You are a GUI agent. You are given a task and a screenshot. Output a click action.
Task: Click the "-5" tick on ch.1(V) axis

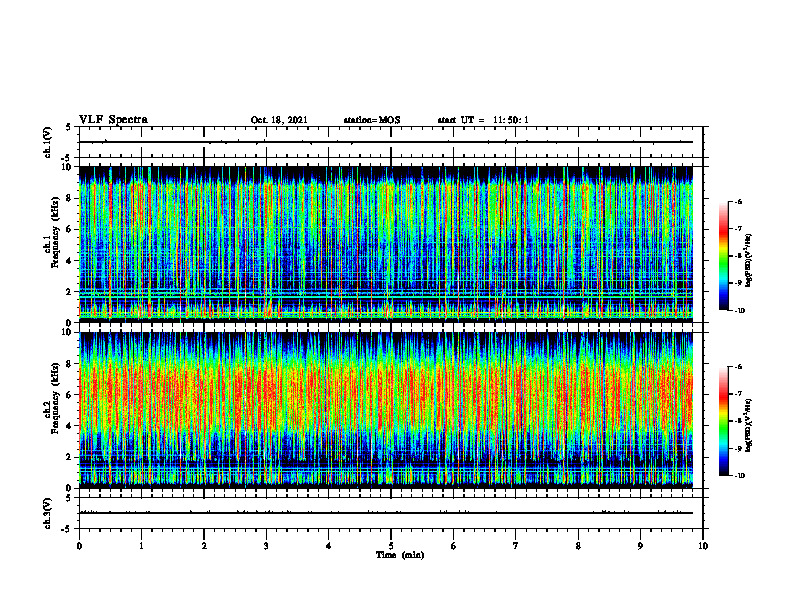click(x=67, y=158)
